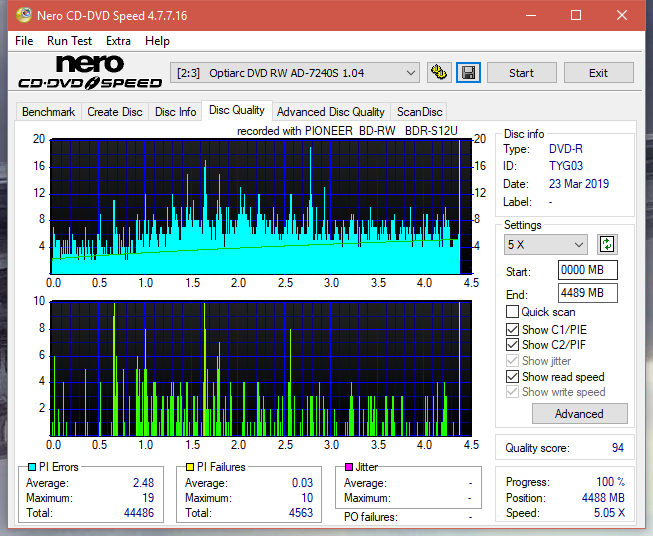
Task: Switch to the Benchmark tab
Action: 49,112
